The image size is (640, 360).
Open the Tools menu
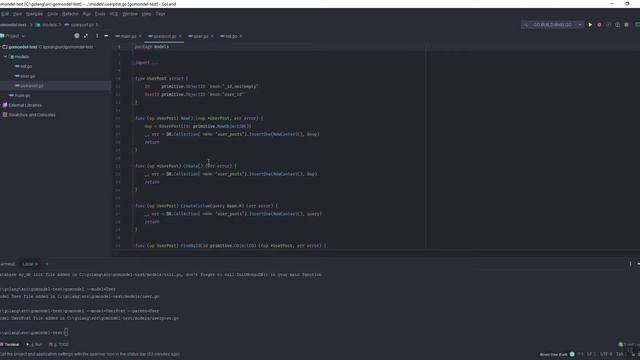tap(100, 14)
